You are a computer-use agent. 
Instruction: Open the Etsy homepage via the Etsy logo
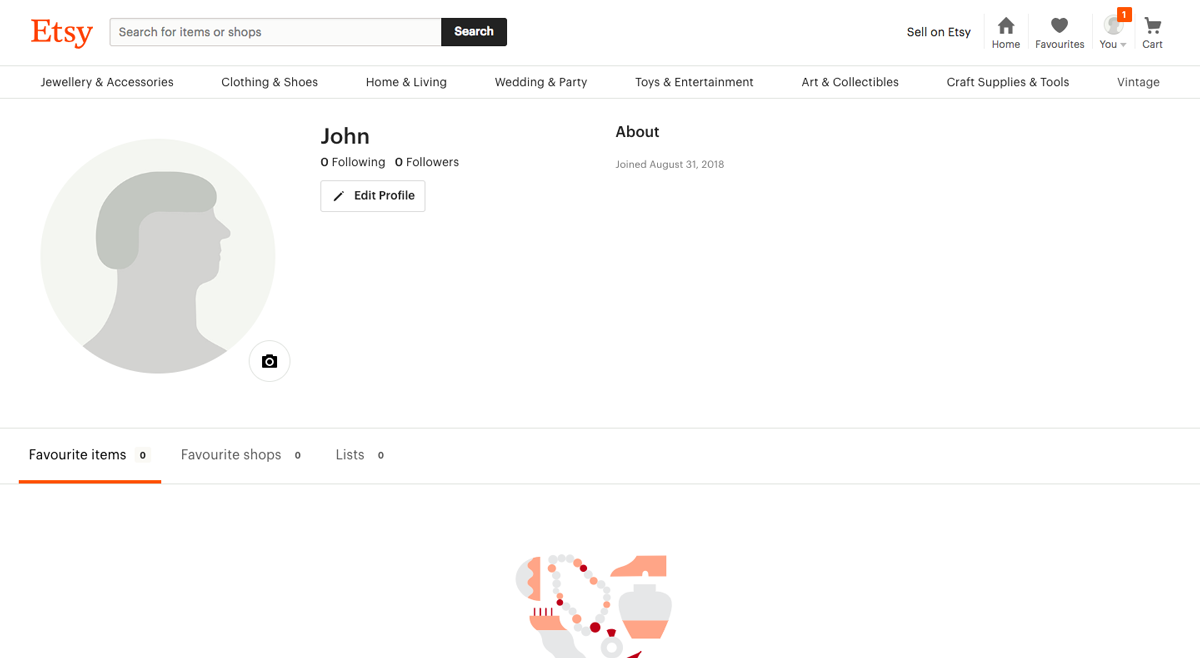coord(61,32)
